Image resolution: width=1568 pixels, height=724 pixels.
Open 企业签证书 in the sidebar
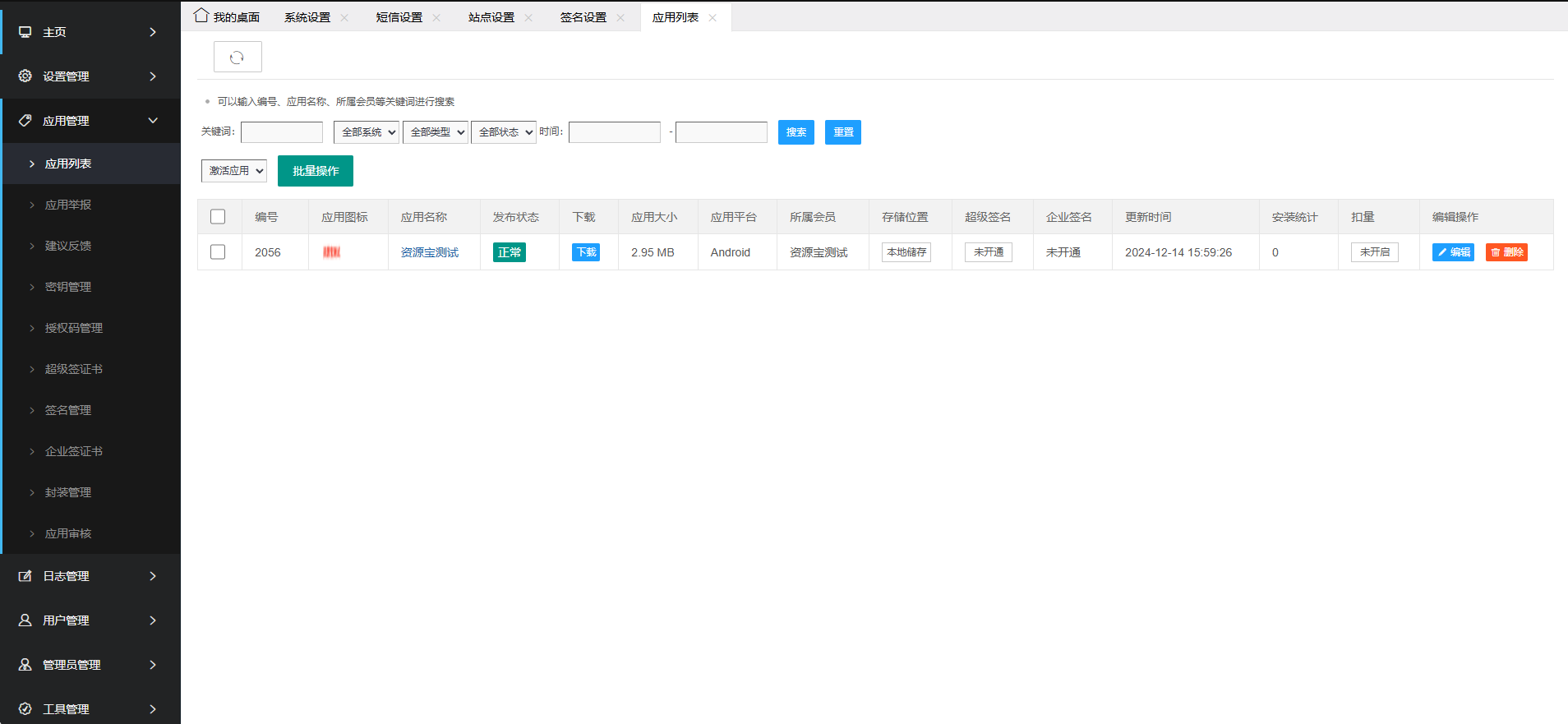pyautogui.click(x=91, y=451)
